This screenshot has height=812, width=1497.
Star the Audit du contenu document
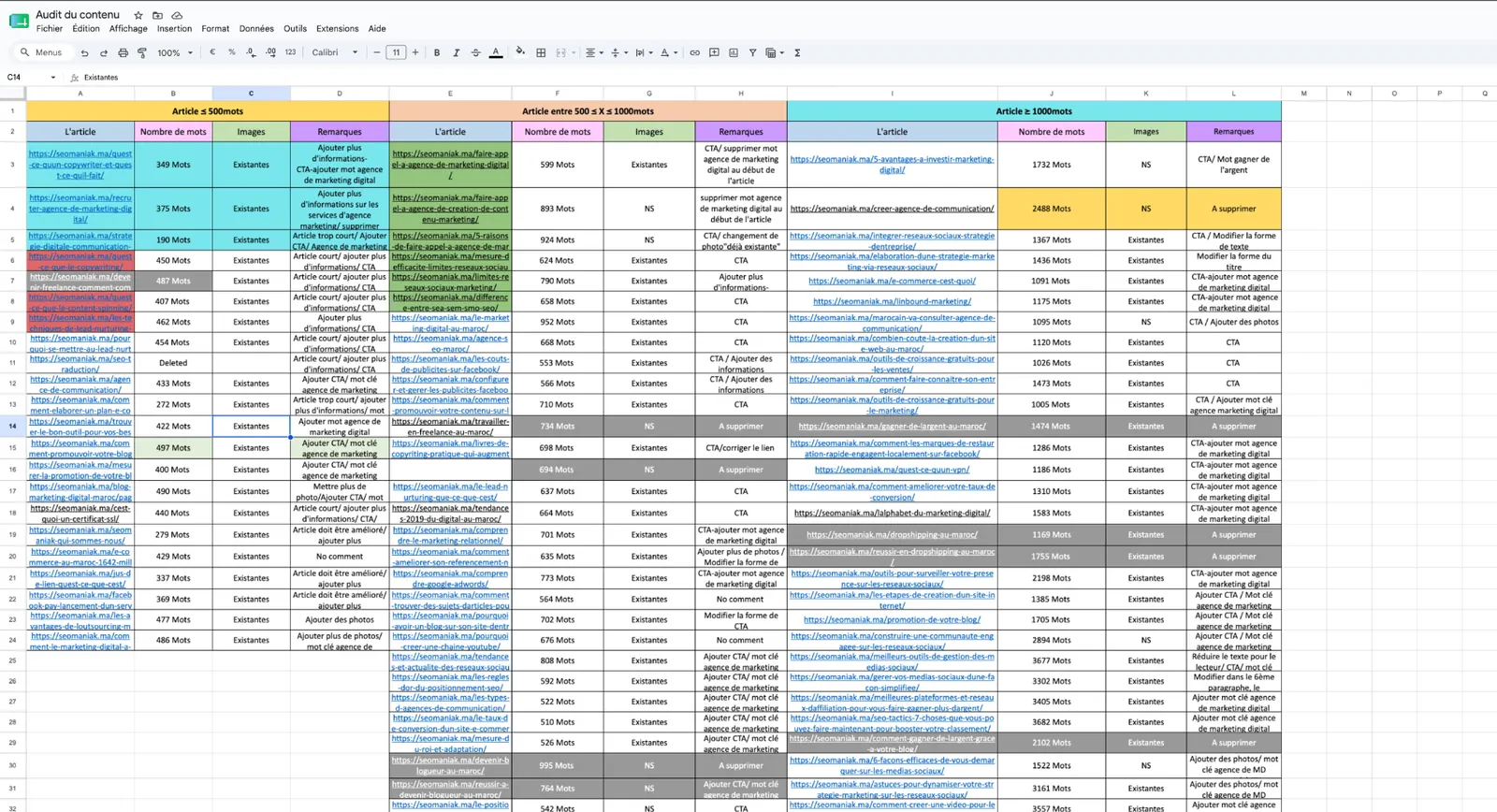coord(138,15)
